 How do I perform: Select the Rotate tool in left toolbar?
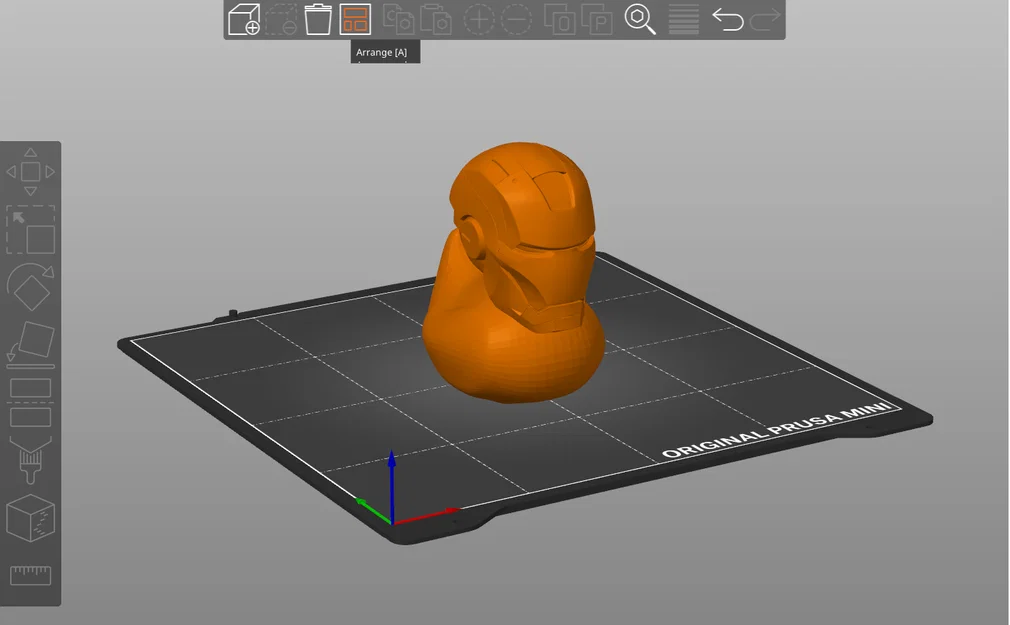(30, 287)
